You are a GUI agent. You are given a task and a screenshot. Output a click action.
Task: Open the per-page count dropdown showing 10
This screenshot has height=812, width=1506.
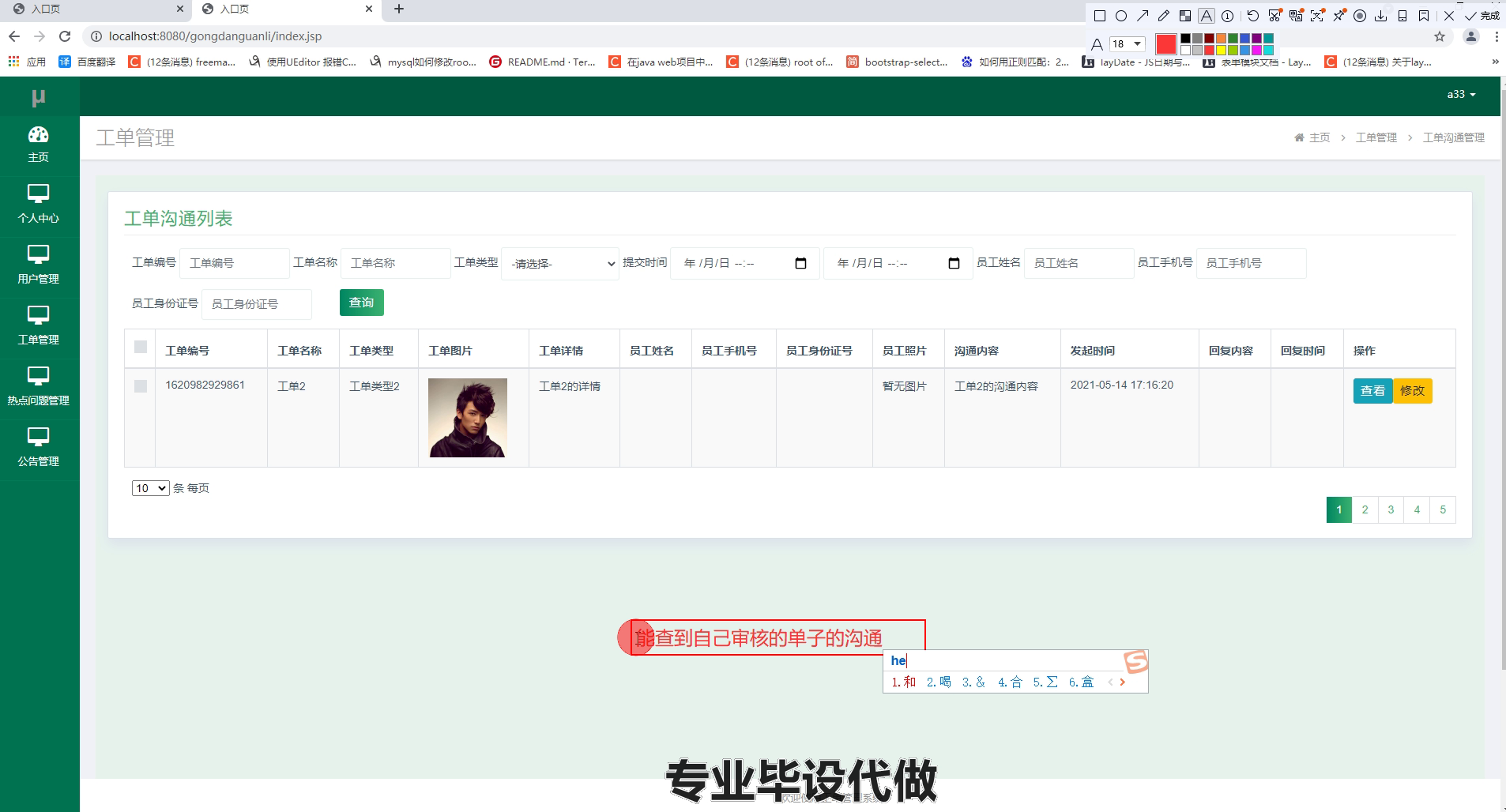click(150, 488)
